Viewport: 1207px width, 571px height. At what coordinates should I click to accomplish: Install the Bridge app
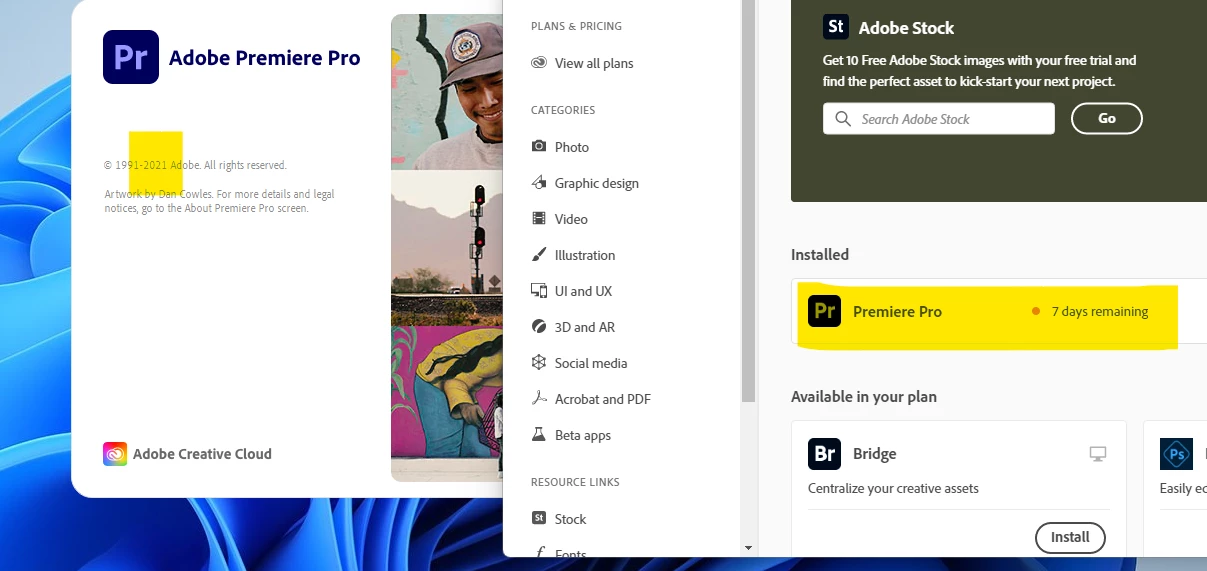(1070, 537)
